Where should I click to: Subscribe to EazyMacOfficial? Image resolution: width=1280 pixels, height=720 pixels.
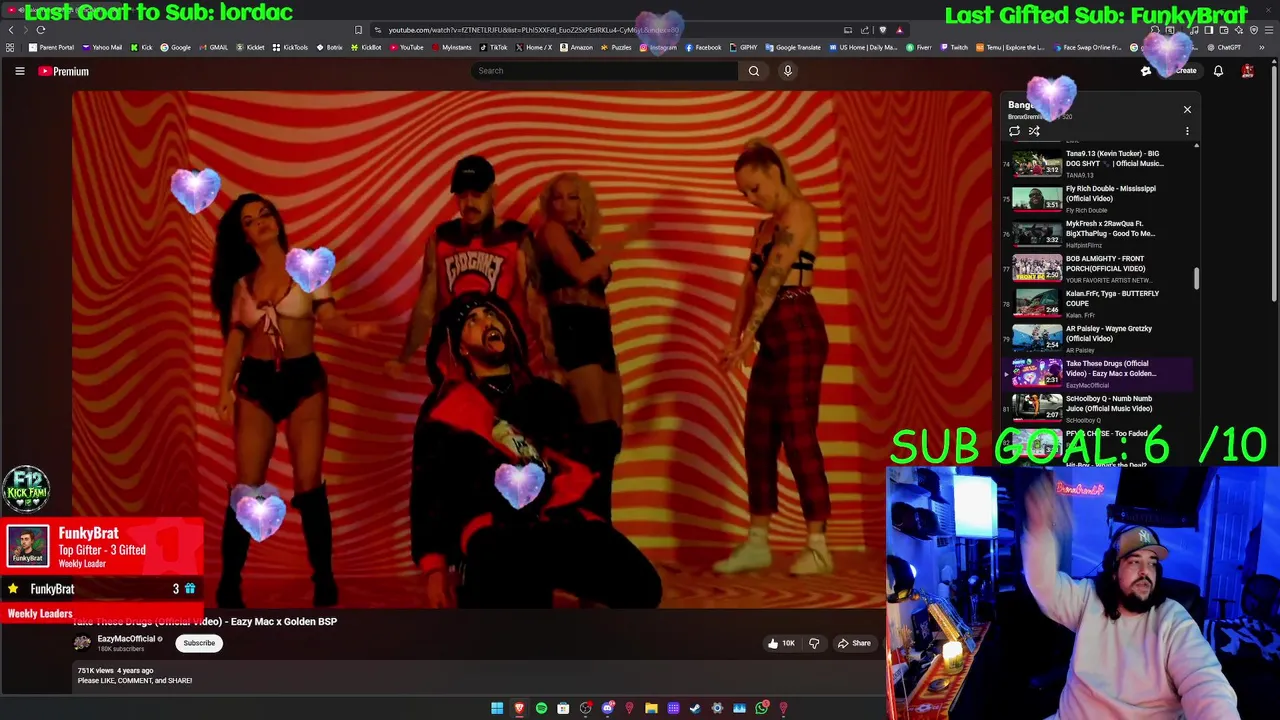click(x=199, y=643)
